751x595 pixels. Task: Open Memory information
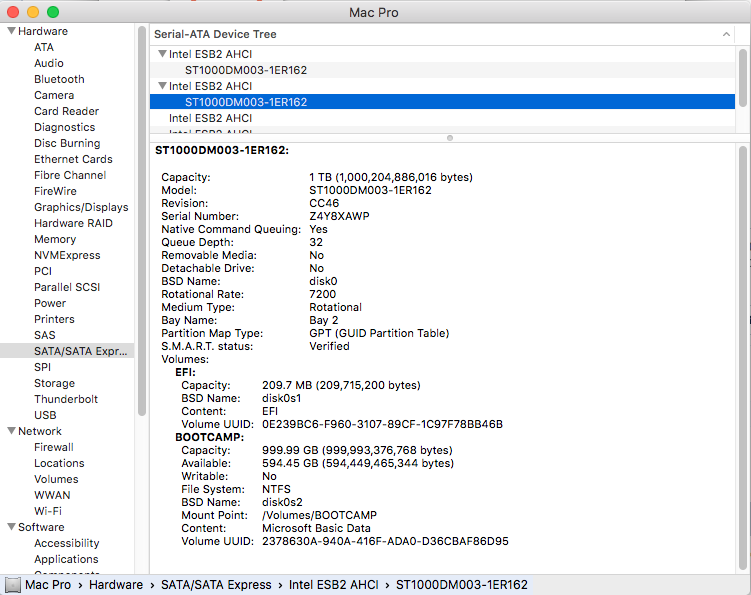tap(55, 239)
